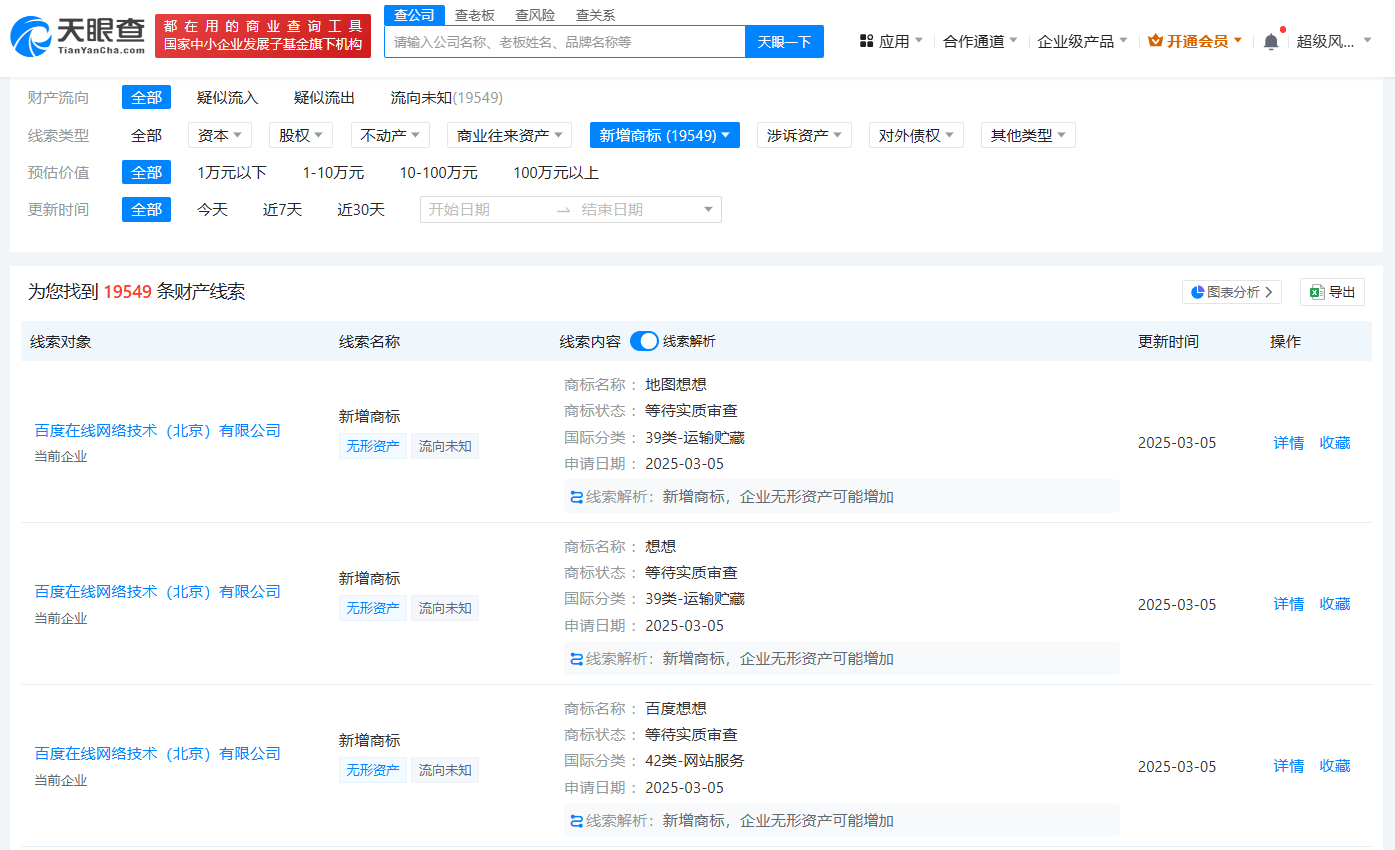Expand the 新增商标 (19549) dropdown

664,135
